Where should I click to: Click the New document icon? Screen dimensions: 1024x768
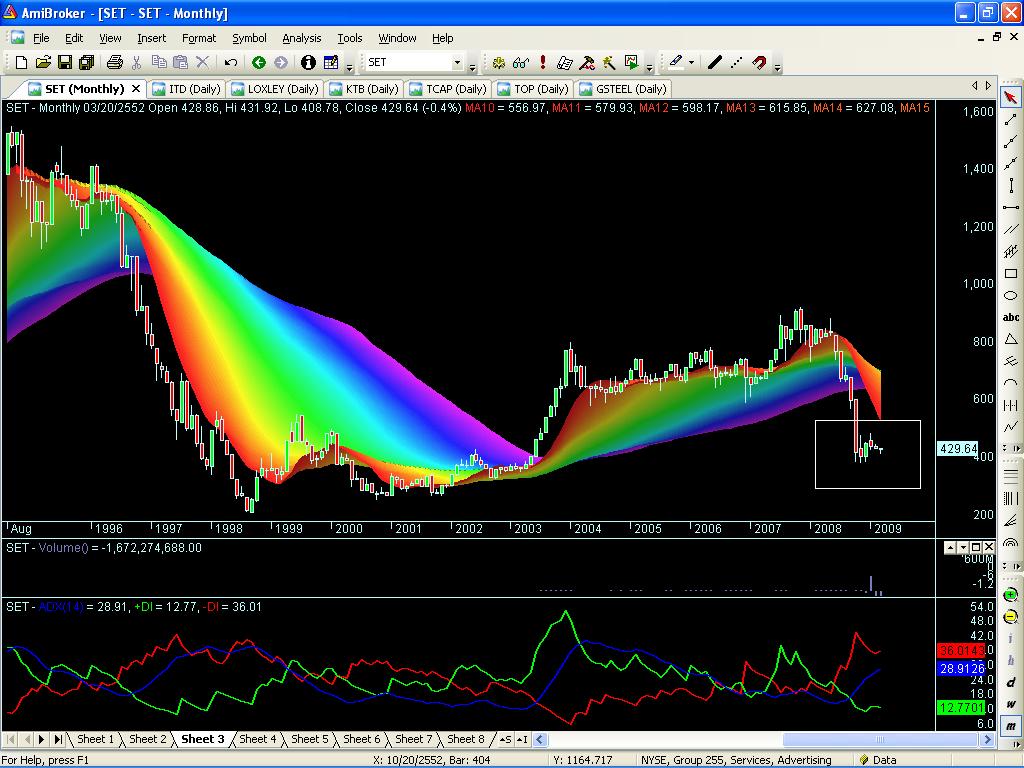pyautogui.click(x=21, y=63)
